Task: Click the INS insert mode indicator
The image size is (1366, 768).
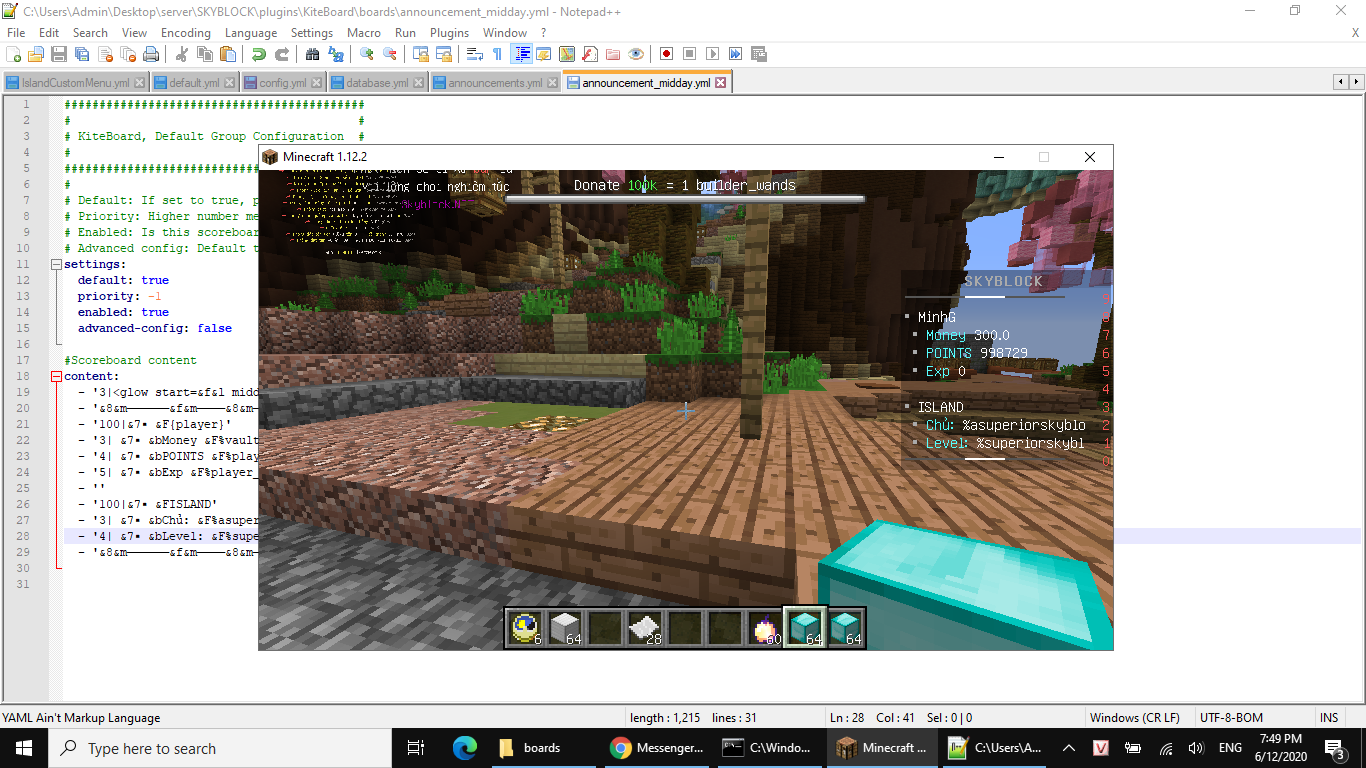Action: [1329, 718]
